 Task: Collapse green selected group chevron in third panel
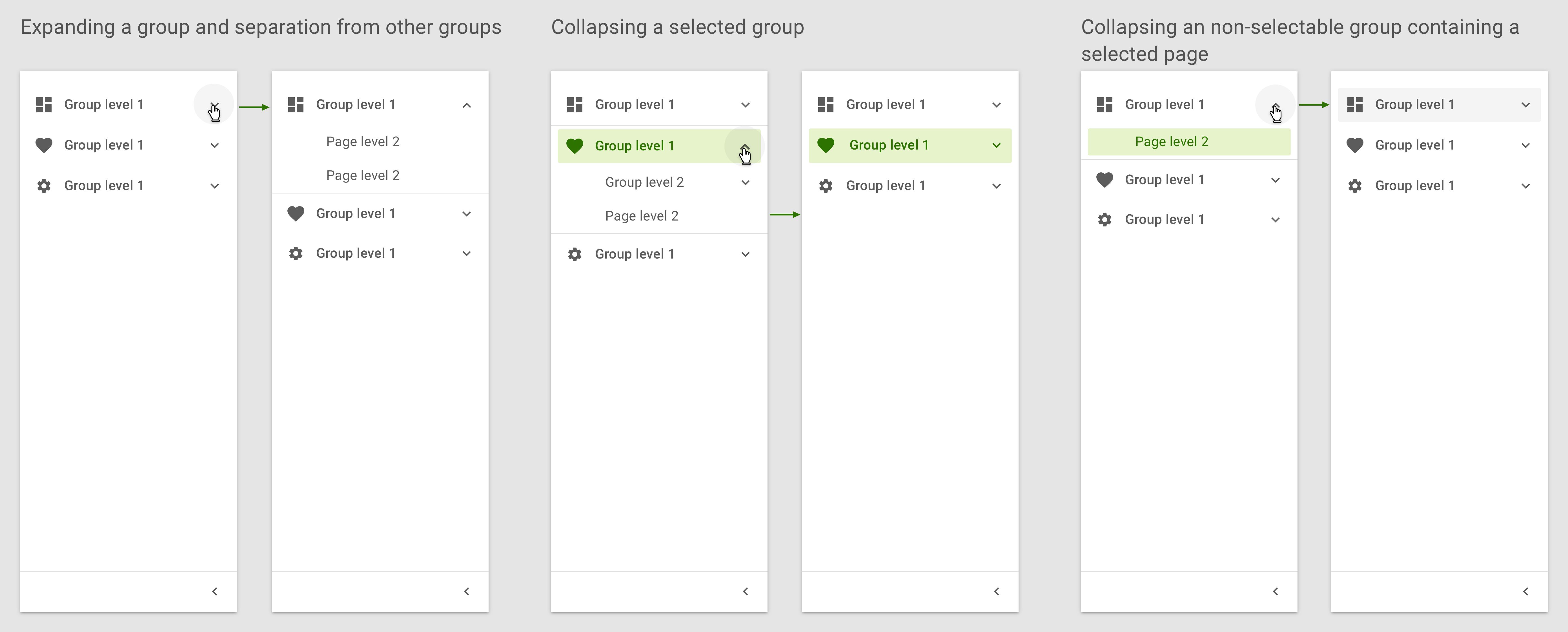(744, 147)
